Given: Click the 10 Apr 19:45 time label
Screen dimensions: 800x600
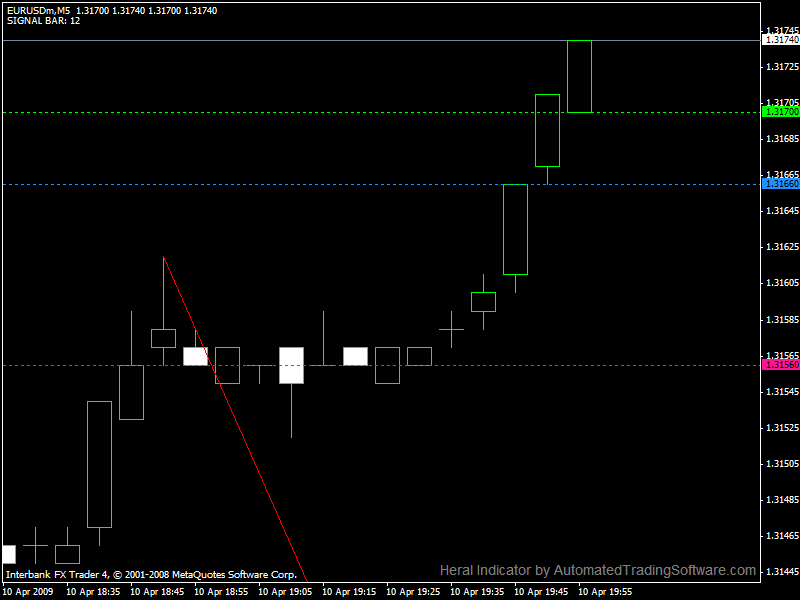Looking at the screenshot, I should 541,592.
